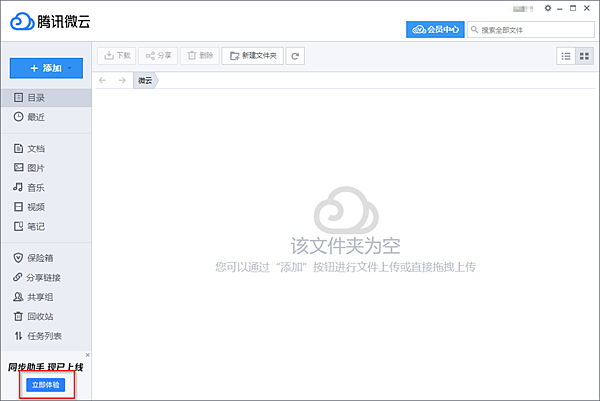
Task: Close the sync assistant promo banner
Action: tap(88, 355)
